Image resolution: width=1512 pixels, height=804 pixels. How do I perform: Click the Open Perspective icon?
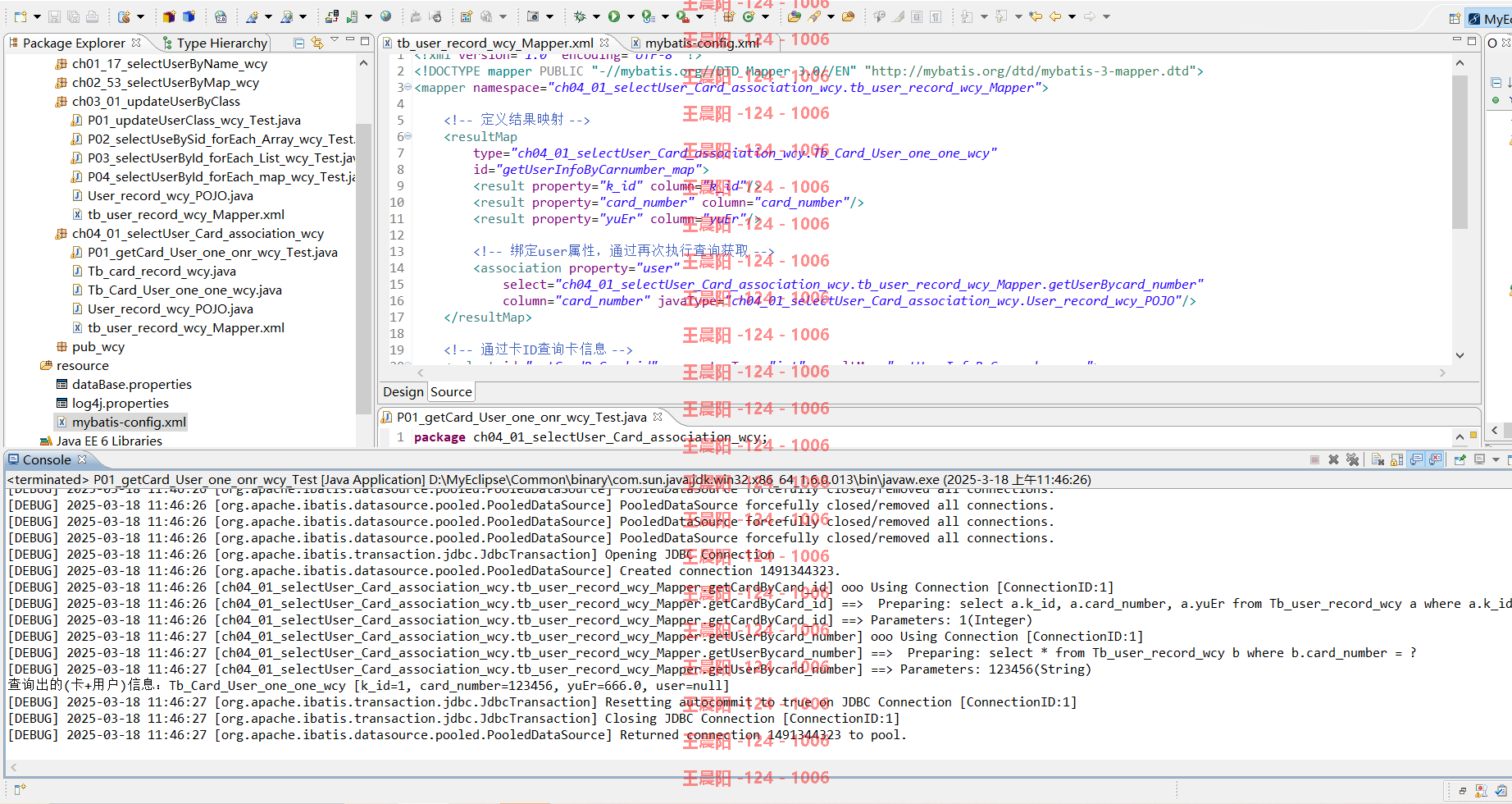(1455, 18)
